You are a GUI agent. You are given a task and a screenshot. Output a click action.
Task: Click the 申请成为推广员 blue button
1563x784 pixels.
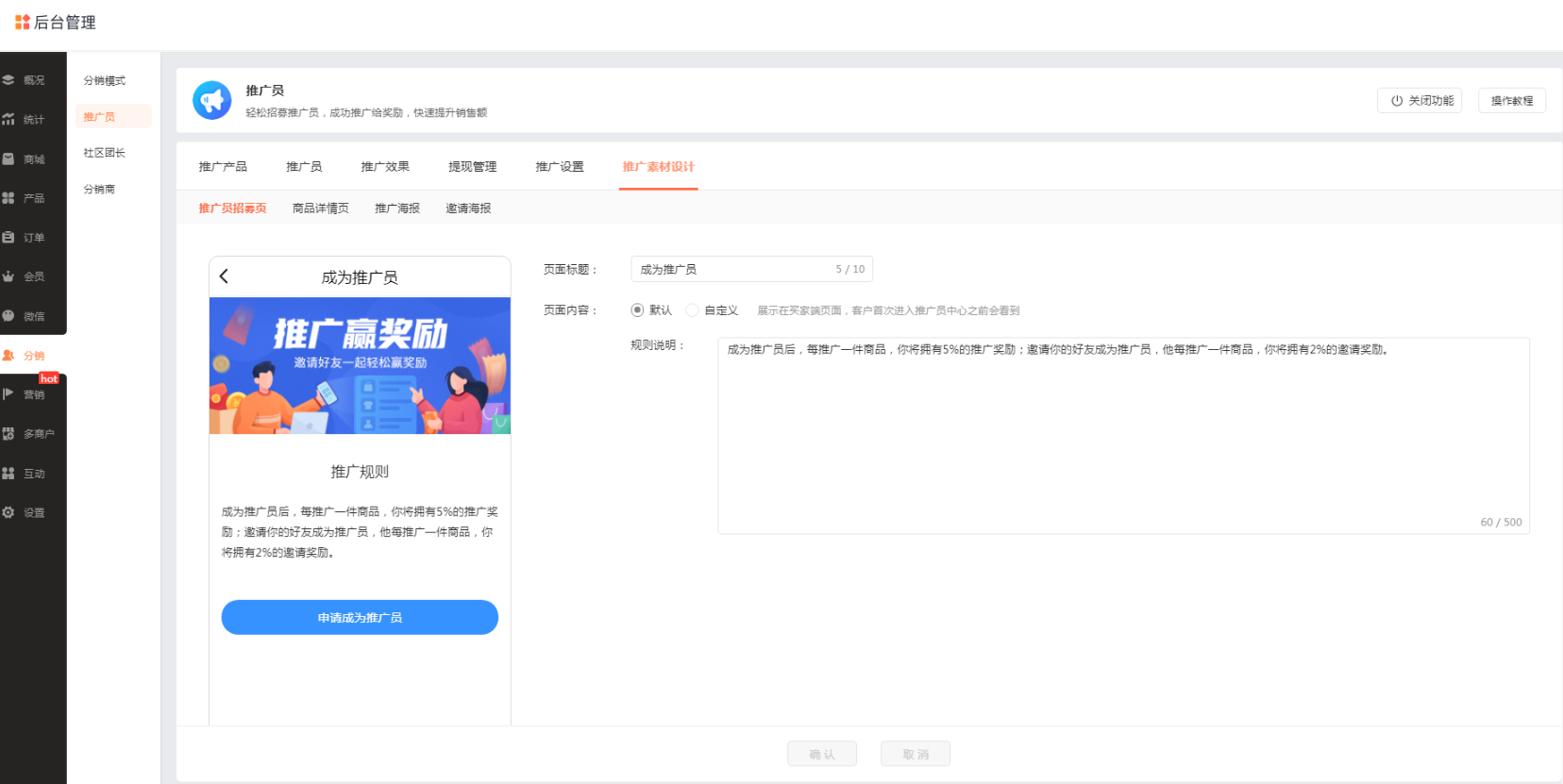(360, 618)
